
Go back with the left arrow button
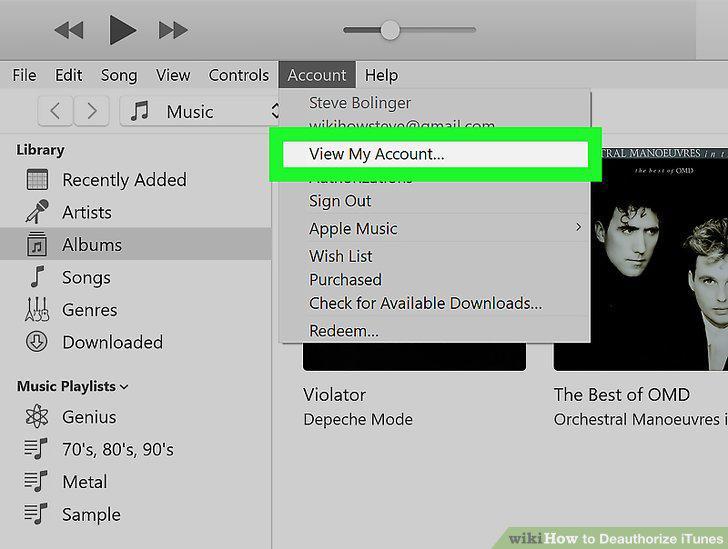pyautogui.click(x=55, y=111)
